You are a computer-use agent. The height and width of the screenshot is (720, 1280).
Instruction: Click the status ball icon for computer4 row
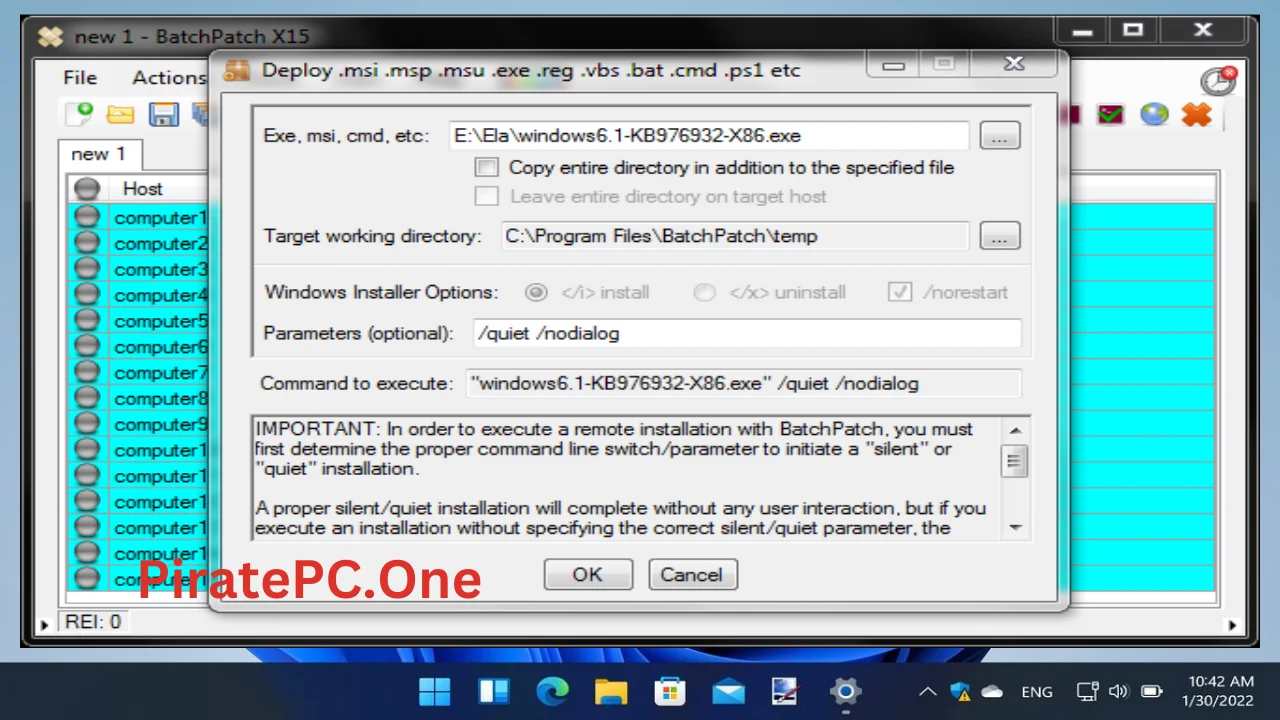[88, 295]
